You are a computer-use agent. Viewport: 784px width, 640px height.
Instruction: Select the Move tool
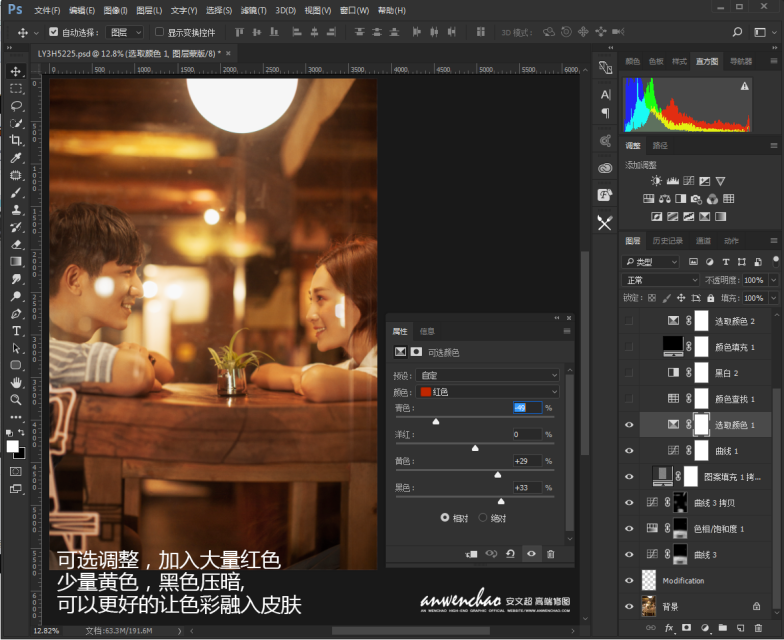pos(16,71)
